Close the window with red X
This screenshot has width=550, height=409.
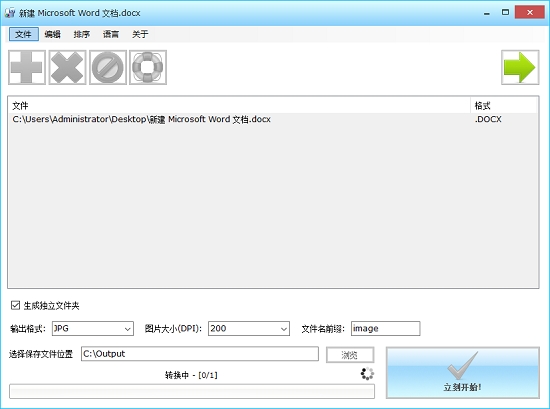[530, 12]
